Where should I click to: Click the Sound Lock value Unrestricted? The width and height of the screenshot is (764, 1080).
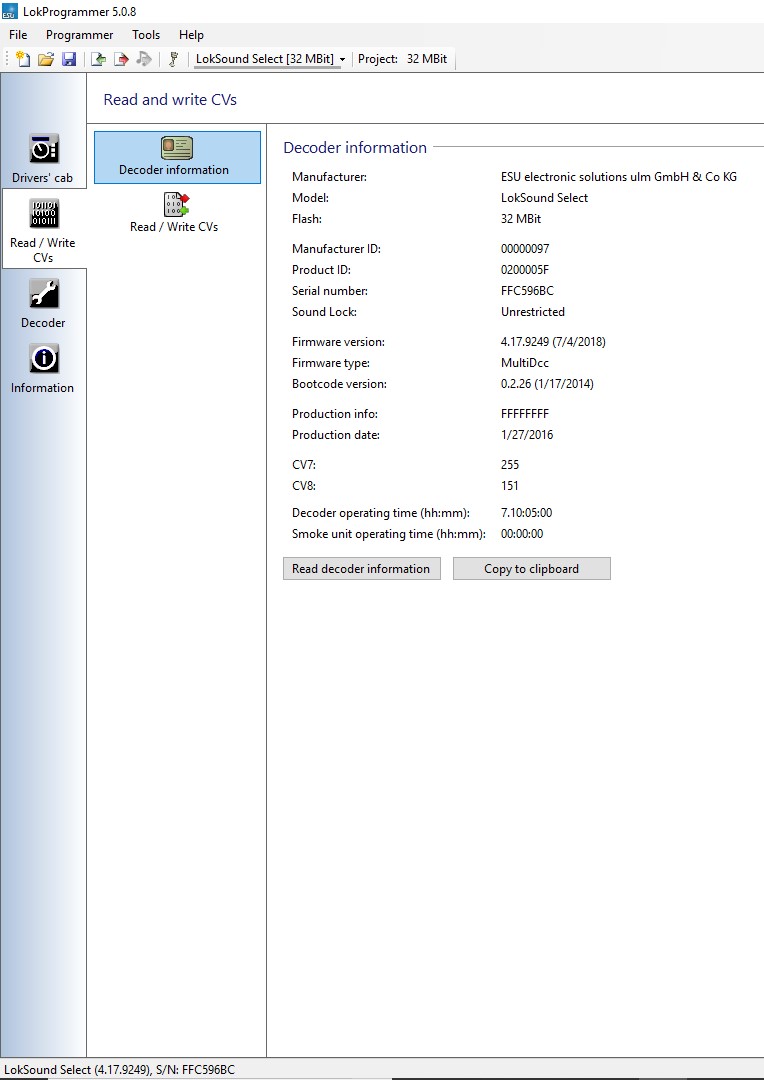pos(533,311)
